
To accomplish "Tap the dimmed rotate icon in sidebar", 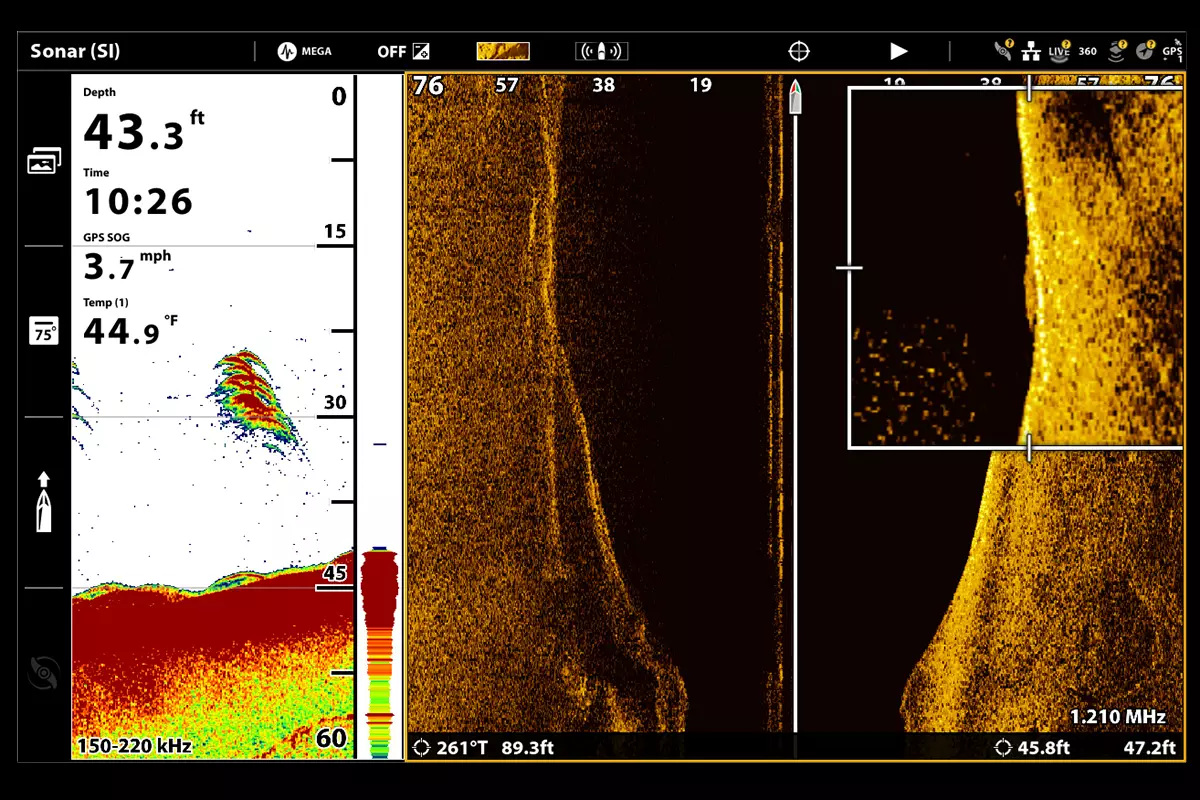I will tap(44, 673).
